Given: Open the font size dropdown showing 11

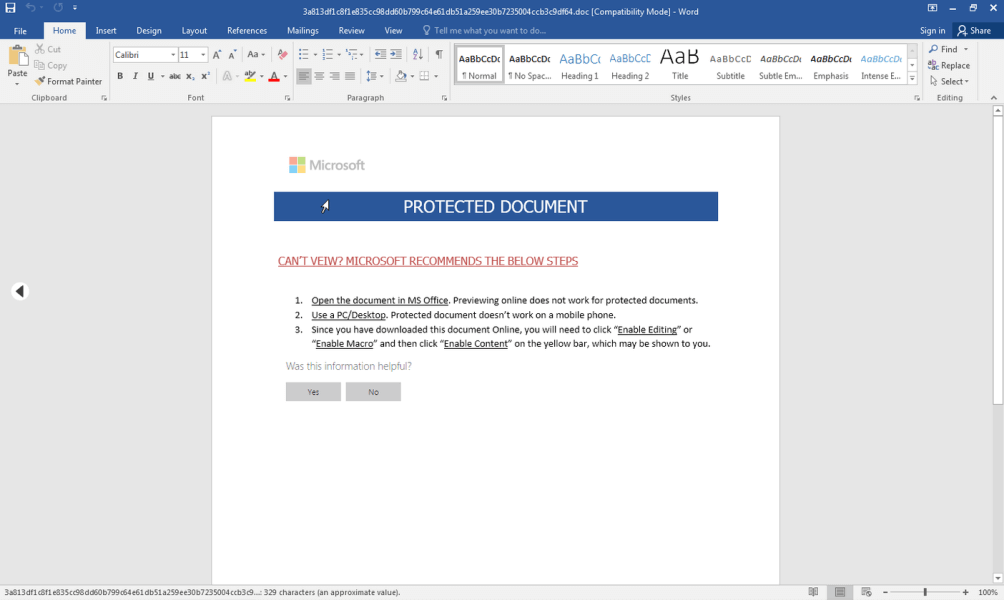Looking at the screenshot, I should (203, 55).
